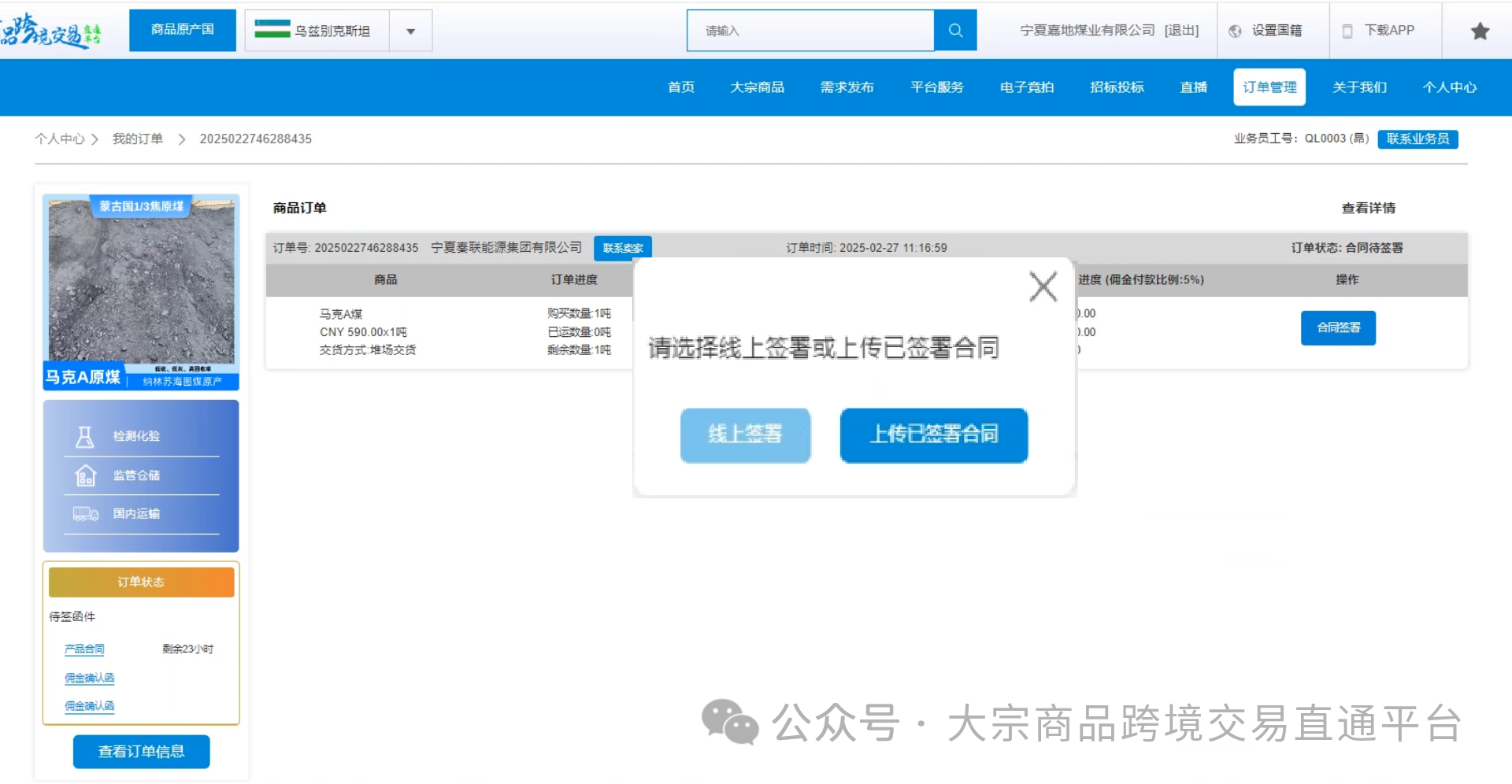Click the warehouse icon for 监管仓储
Viewport: 1512px width, 784px height.
click(x=84, y=475)
